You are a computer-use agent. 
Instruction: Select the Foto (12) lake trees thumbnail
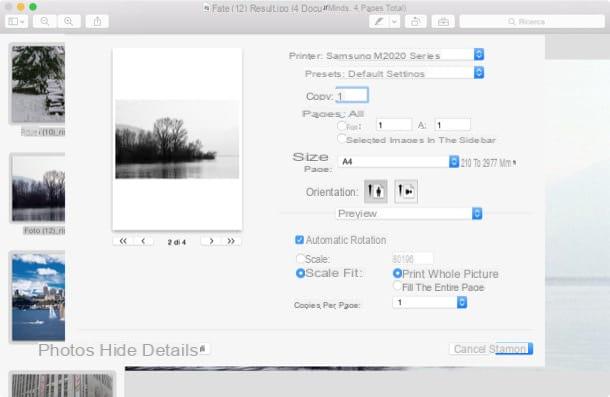tap(38, 188)
